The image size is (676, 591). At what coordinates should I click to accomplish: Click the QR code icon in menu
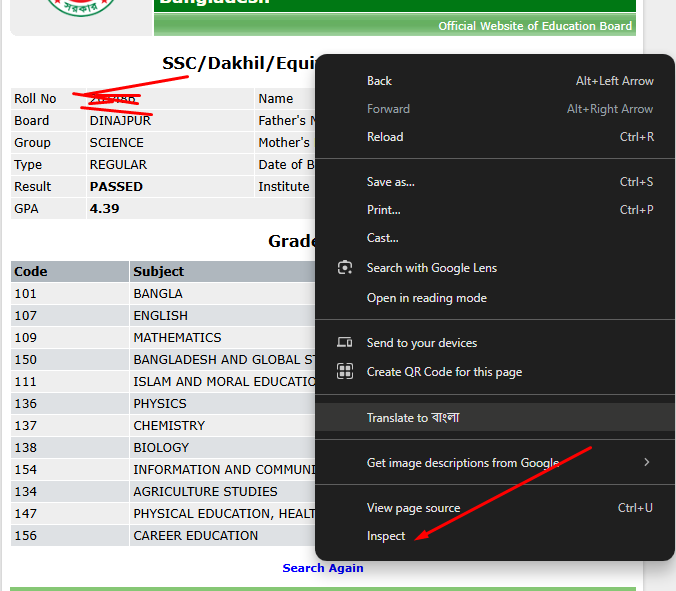coord(345,372)
